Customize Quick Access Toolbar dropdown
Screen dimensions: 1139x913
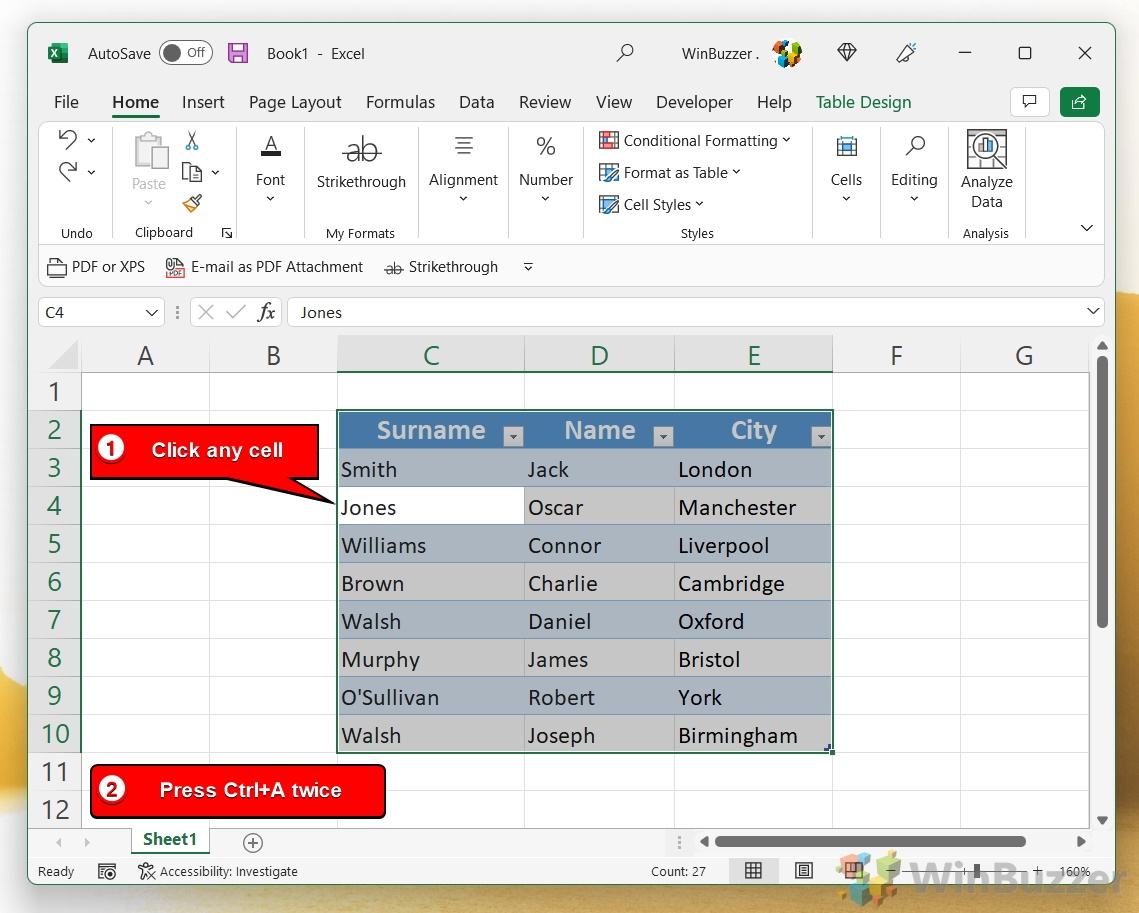528,267
